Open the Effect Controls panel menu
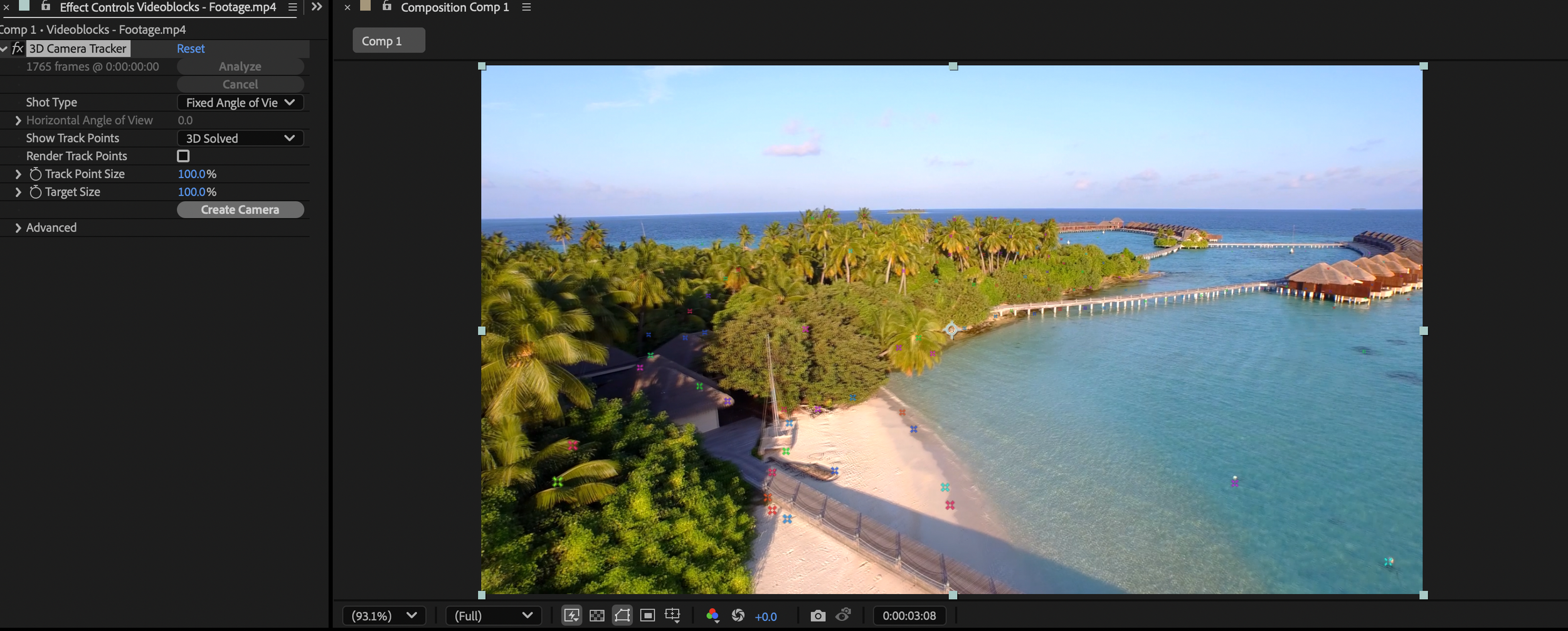The image size is (1568, 631). click(292, 7)
